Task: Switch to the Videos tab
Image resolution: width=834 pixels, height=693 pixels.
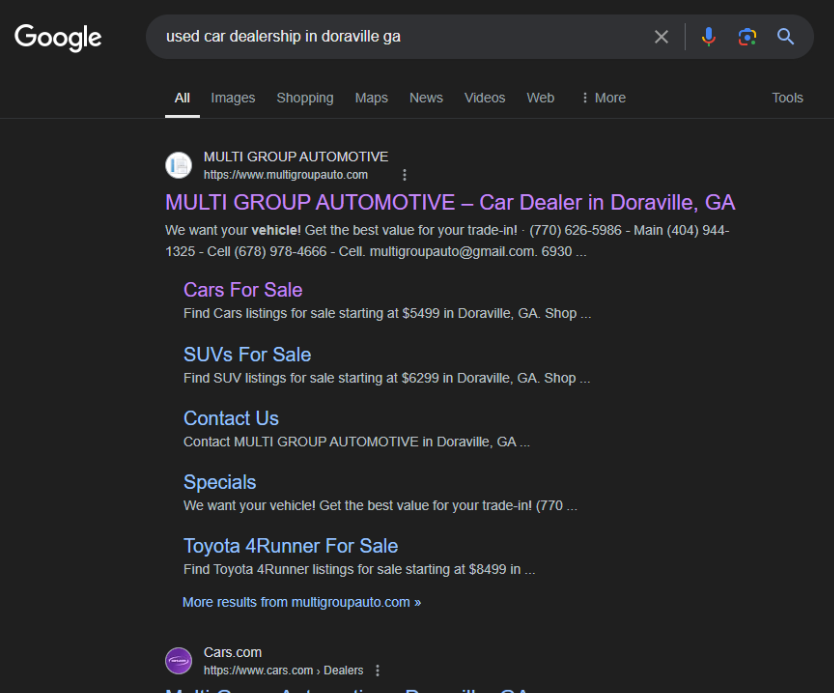Action: coord(485,98)
